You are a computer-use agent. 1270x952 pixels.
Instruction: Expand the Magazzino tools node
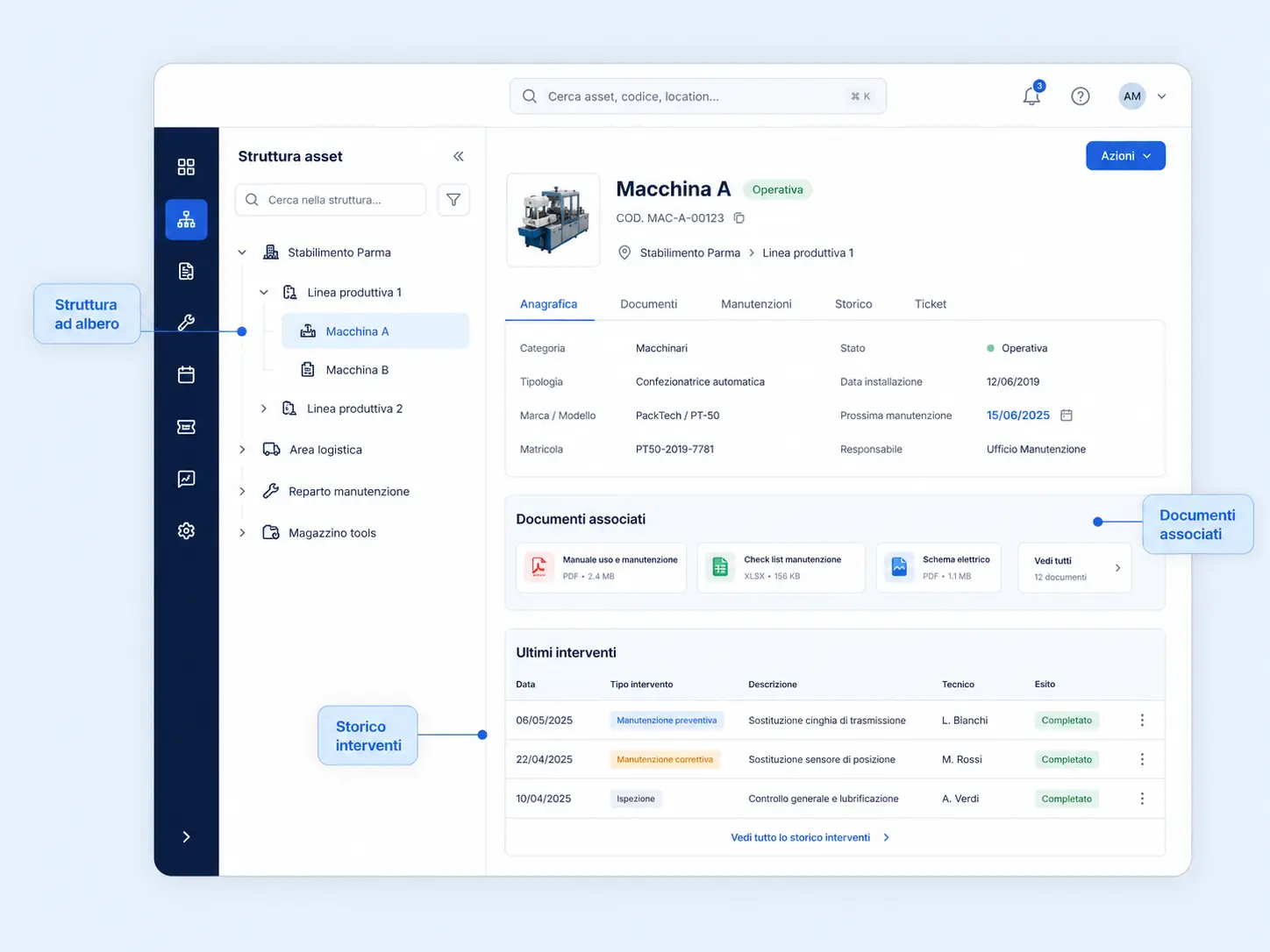pyautogui.click(x=242, y=532)
